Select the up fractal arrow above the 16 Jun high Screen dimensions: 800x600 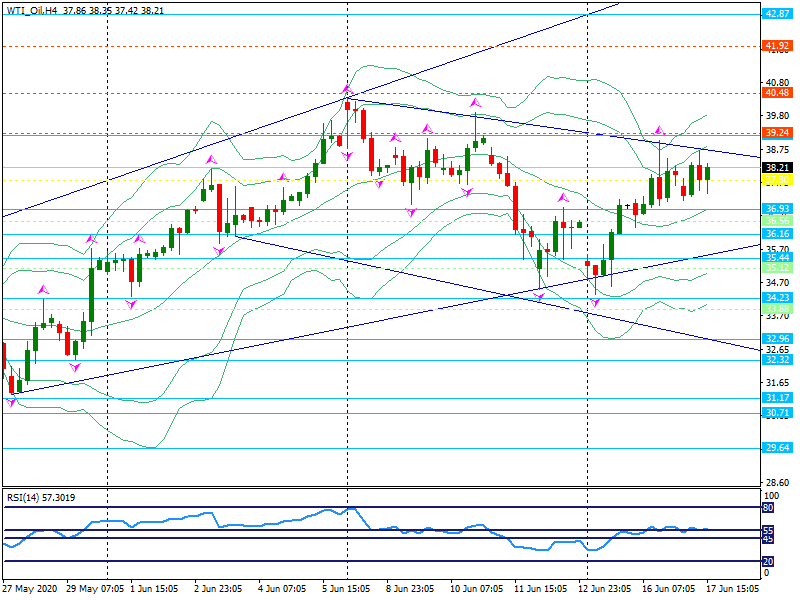pos(659,131)
